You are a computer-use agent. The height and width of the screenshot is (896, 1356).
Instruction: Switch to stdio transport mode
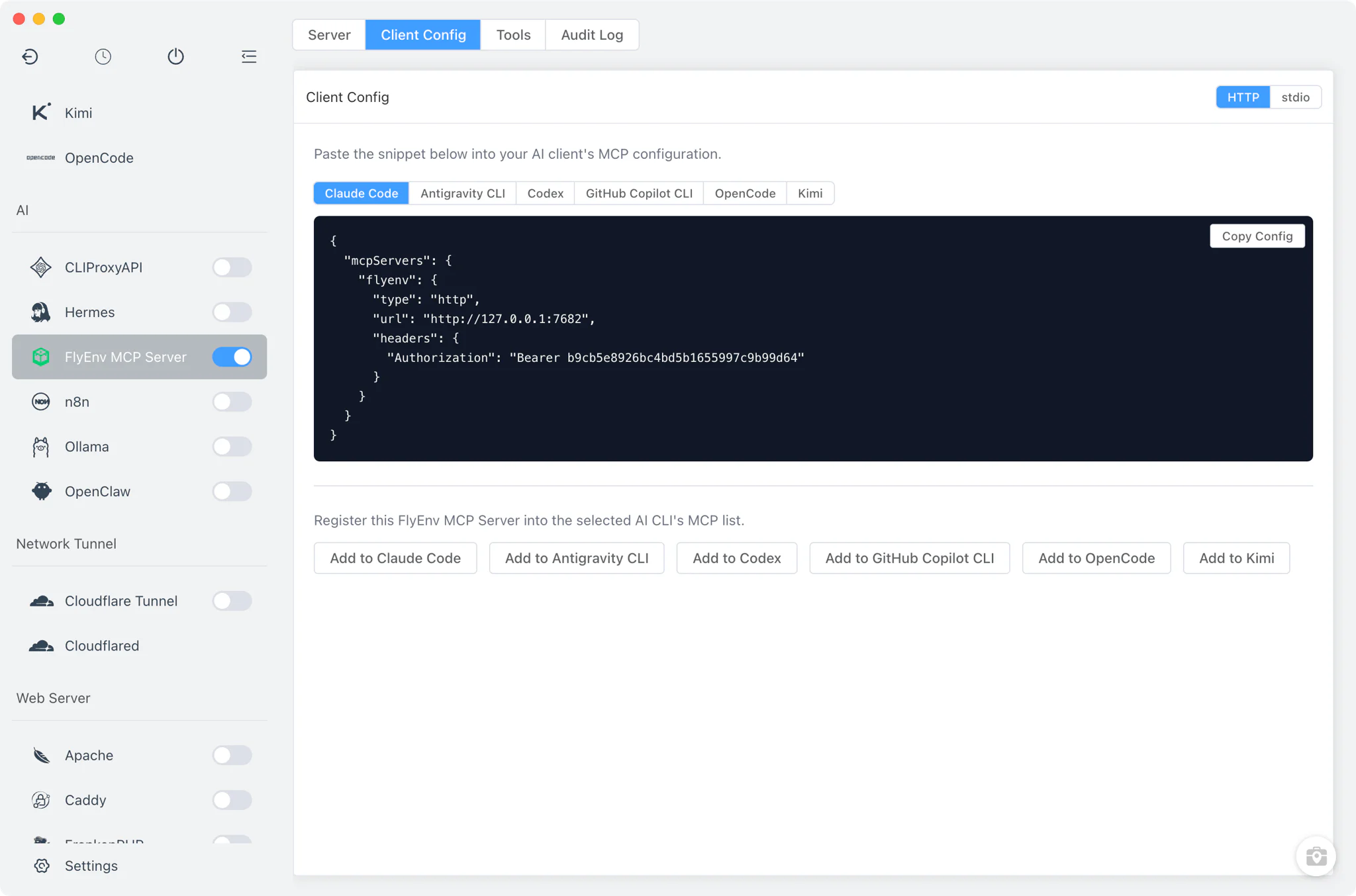[x=1295, y=97]
